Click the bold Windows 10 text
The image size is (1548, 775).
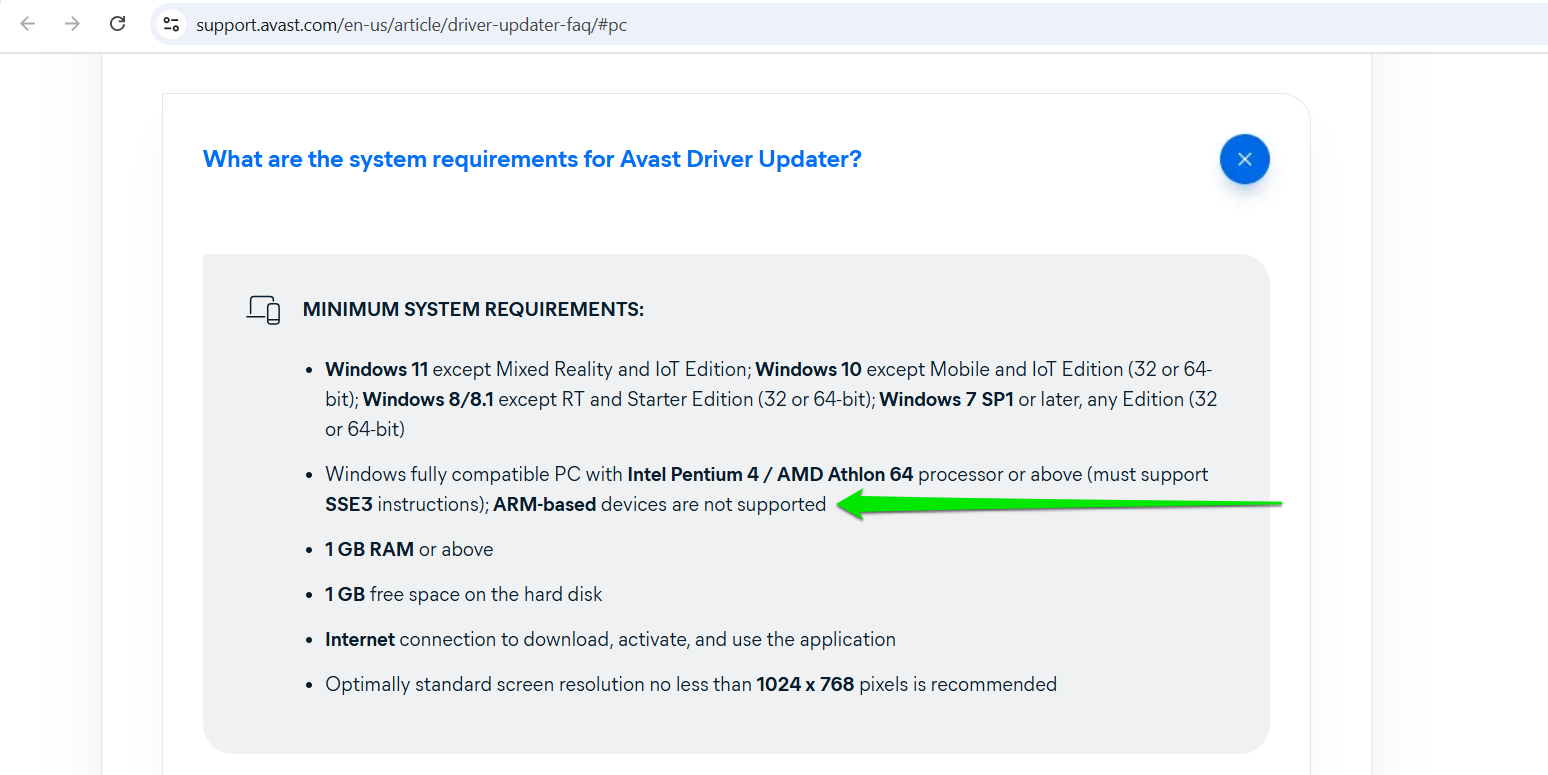(809, 369)
